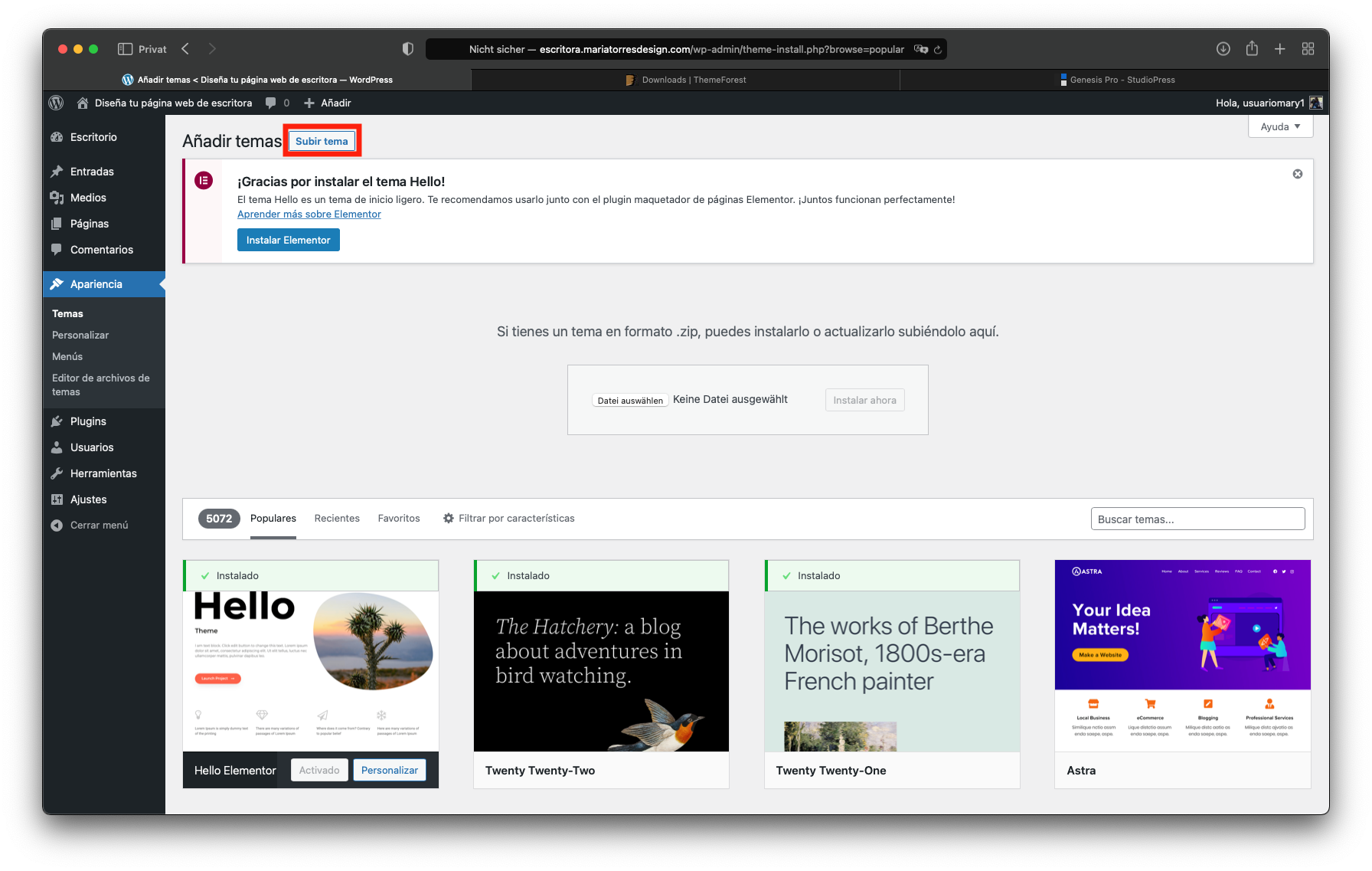Reload the page
This screenshot has height=871, width=1372.
click(938, 49)
